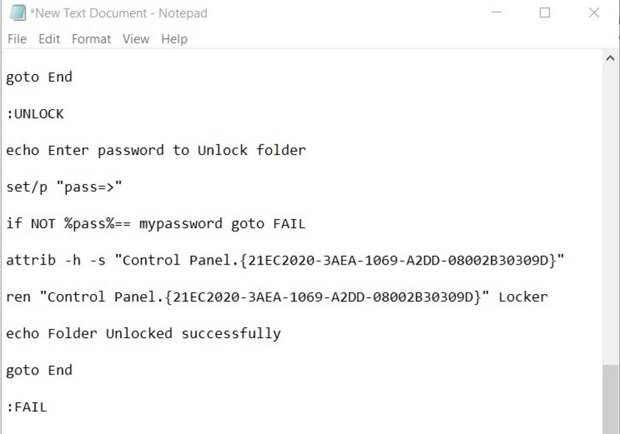620x434 pixels.
Task: Open the View menu
Action: point(136,39)
